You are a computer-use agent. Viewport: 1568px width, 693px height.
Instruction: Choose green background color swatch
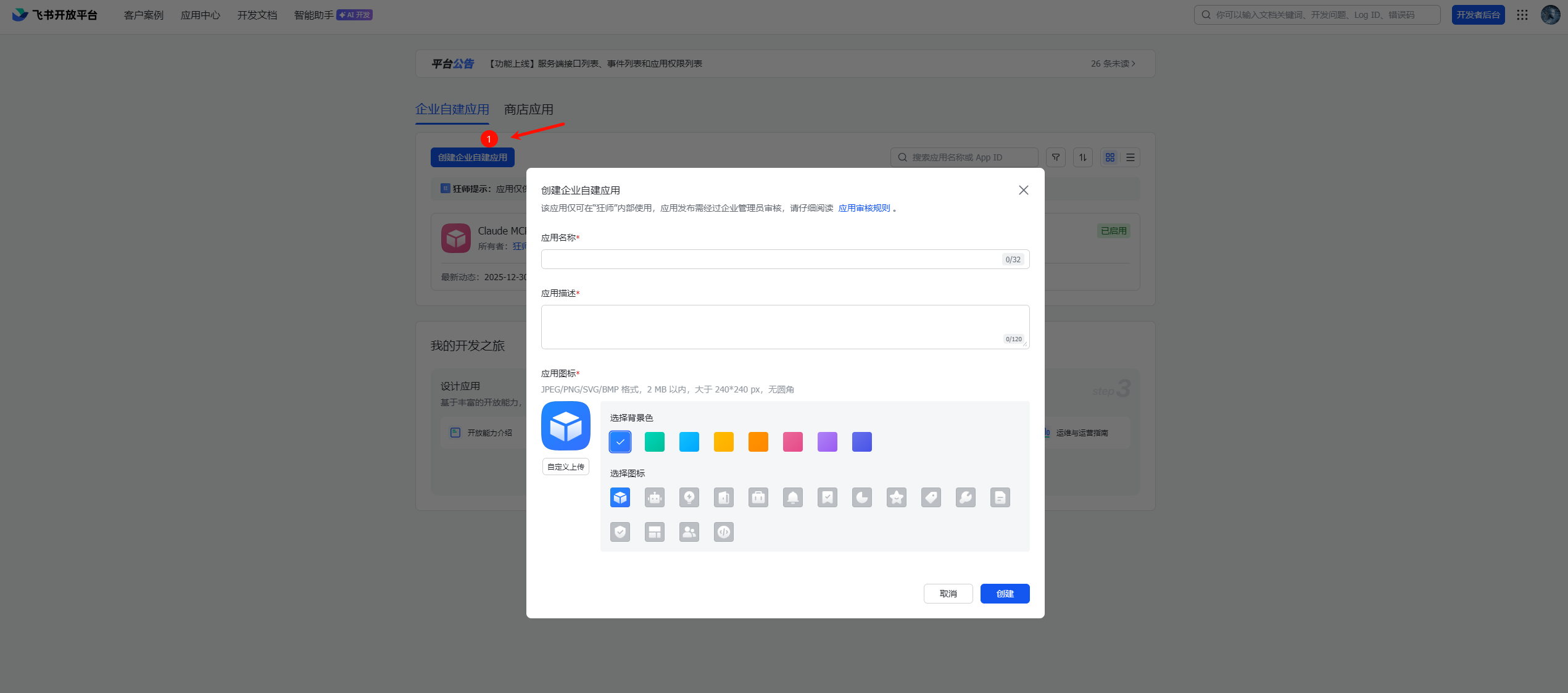tap(655, 442)
